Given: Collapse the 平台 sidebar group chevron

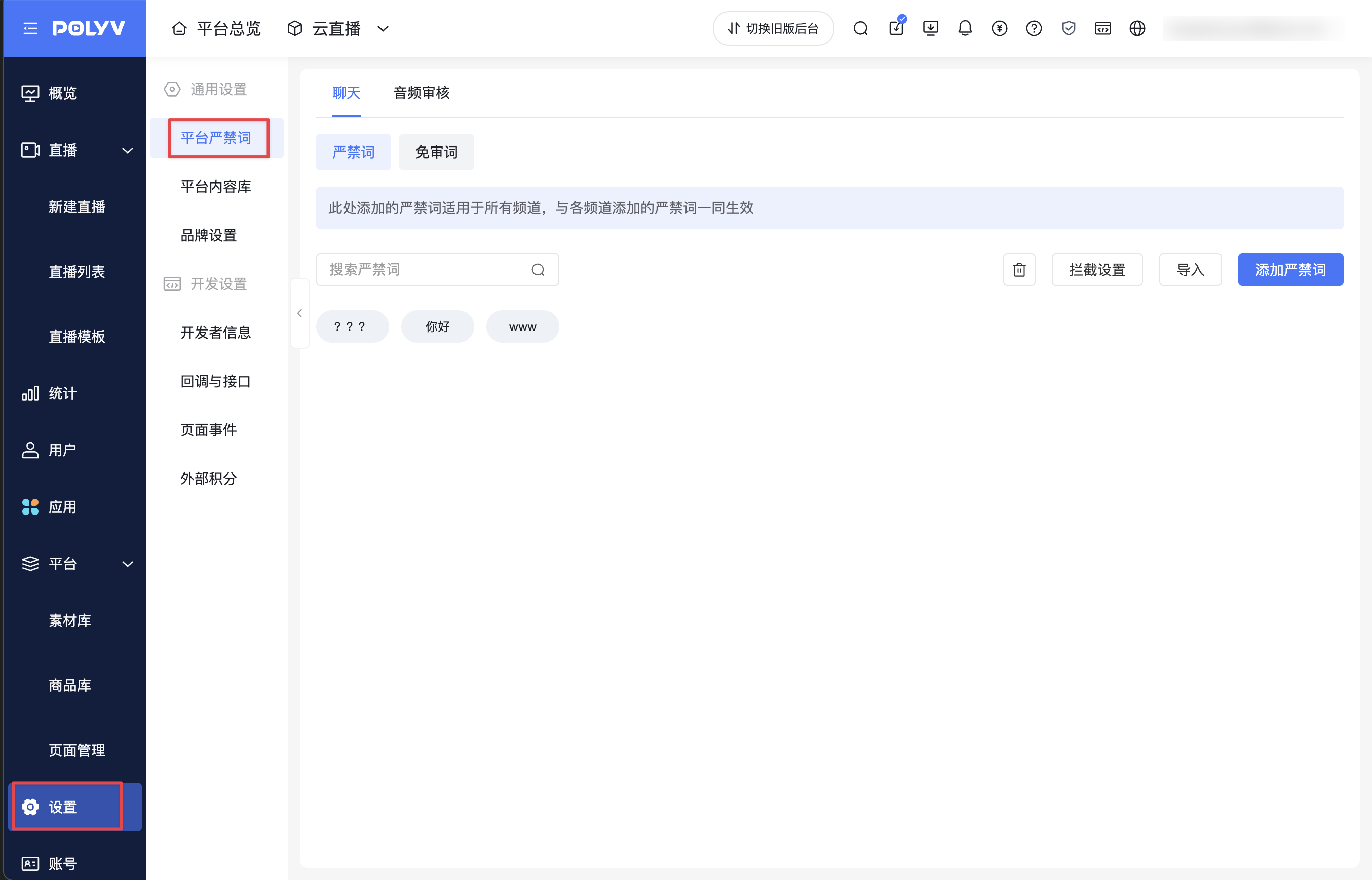Looking at the screenshot, I should pyautogui.click(x=127, y=564).
